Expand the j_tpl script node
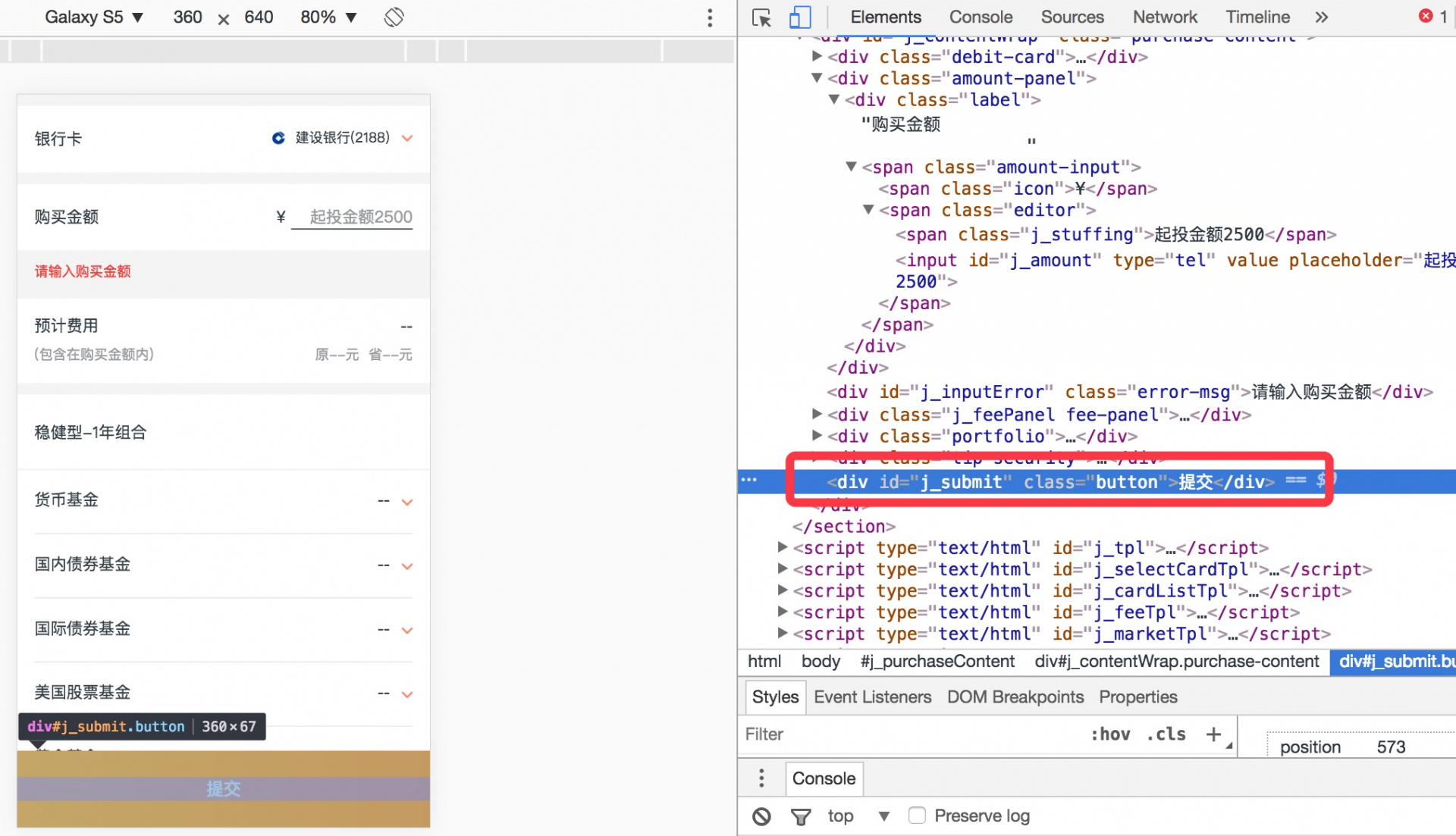1456x836 pixels. tap(783, 546)
